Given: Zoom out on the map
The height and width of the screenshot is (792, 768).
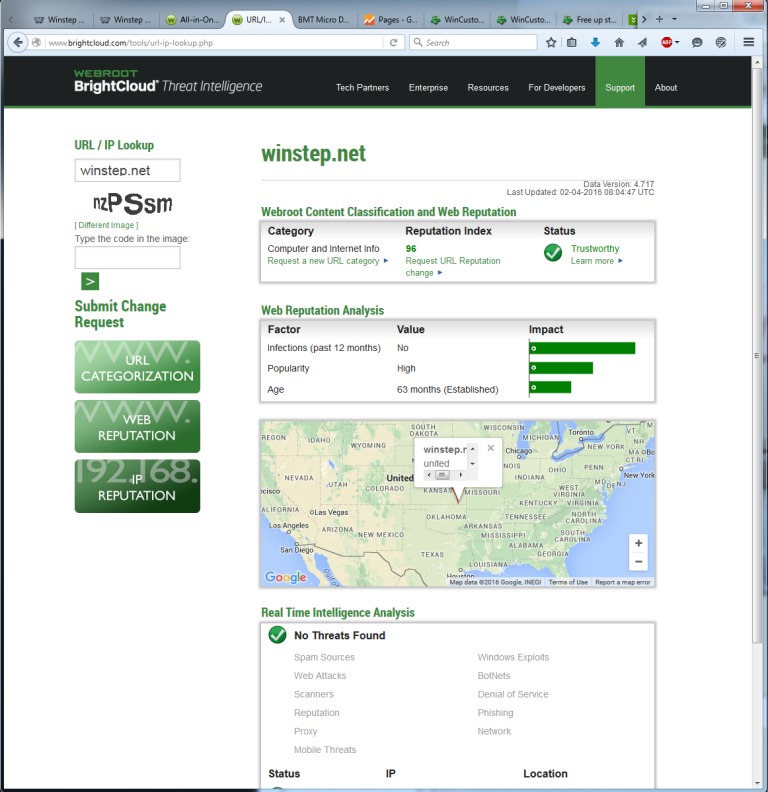Looking at the screenshot, I should coord(639,561).
